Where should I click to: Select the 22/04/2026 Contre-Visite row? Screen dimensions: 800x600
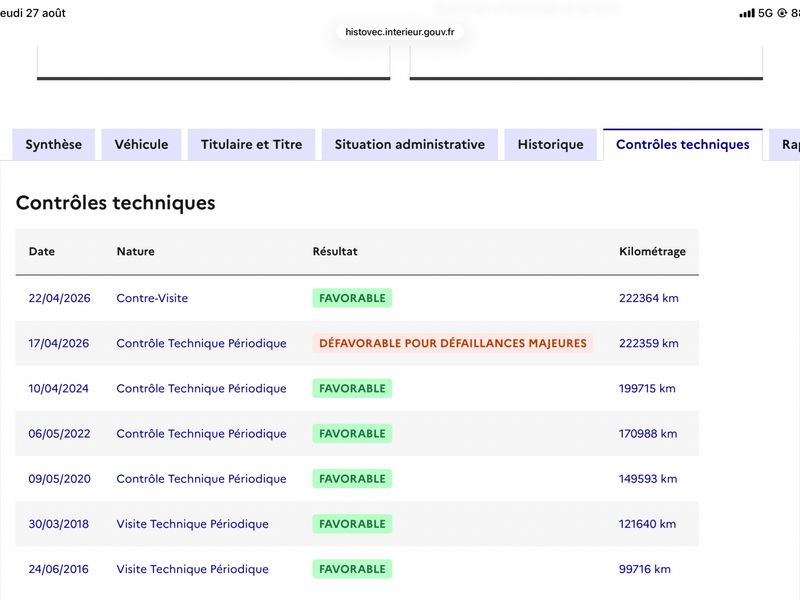point(357,298)
